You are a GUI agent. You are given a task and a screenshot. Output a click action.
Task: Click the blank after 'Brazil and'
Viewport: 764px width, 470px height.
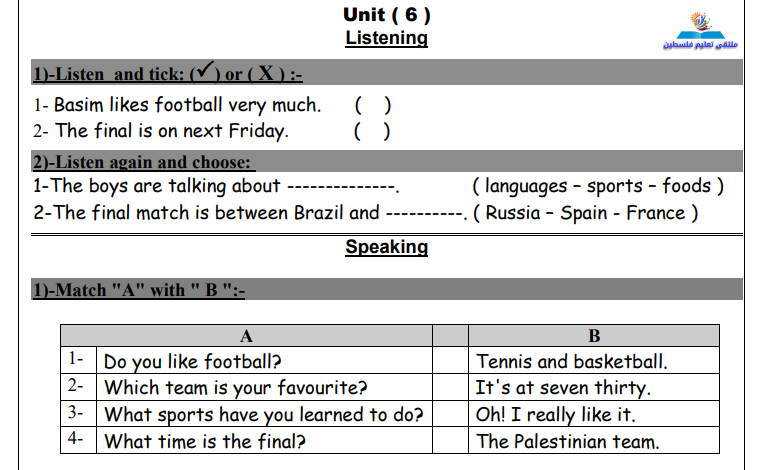[425, 214]
